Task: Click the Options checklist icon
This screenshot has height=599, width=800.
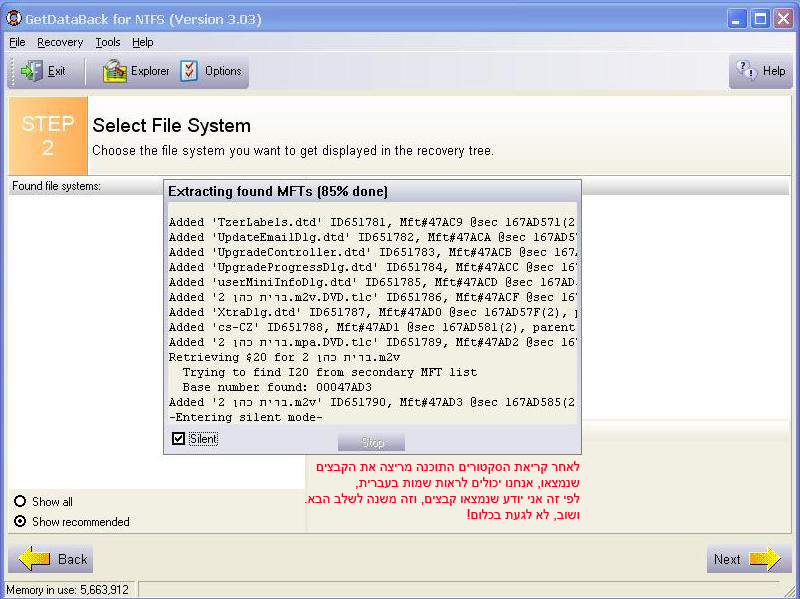Action: 189,71
